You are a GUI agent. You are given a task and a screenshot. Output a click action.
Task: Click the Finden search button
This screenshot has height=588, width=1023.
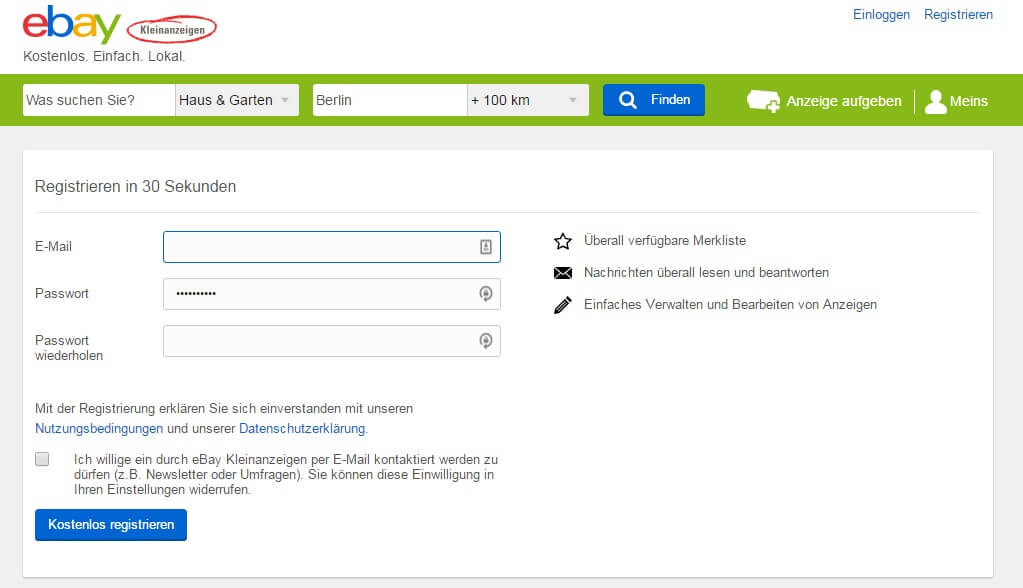pyautogui.click(x=654, y=100)
